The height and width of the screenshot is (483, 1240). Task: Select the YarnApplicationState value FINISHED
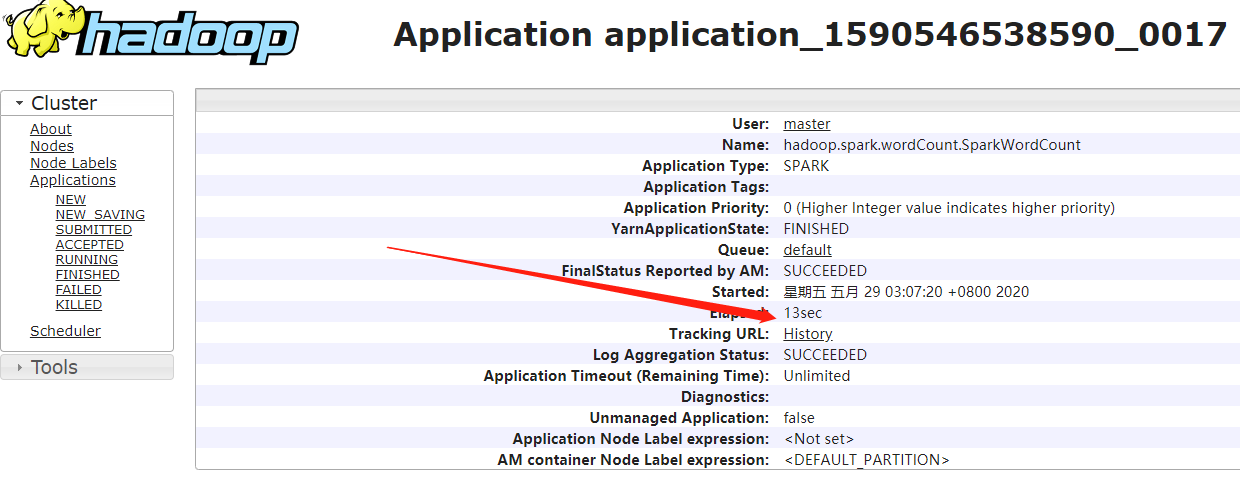(x=816, y=229)
